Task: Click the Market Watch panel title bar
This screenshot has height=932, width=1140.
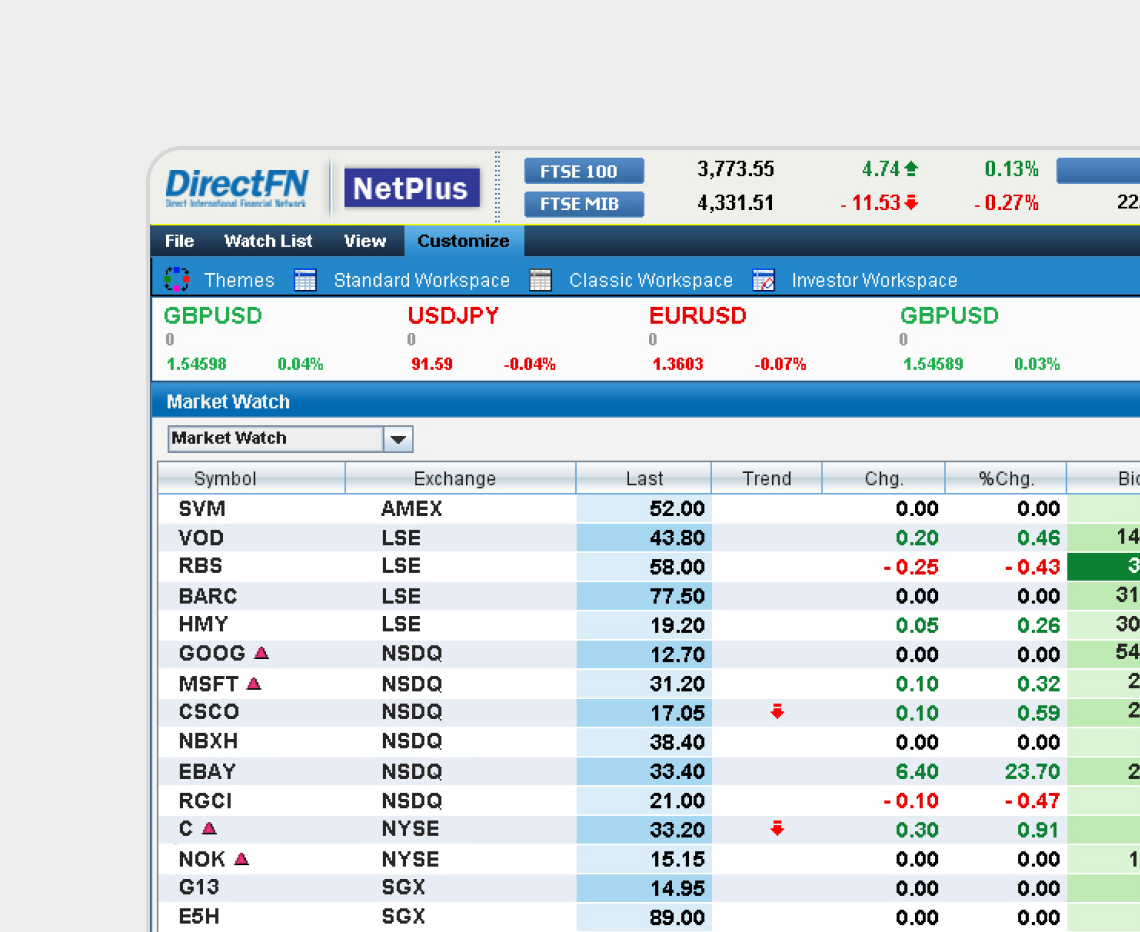Action: (x=646, y=401)
